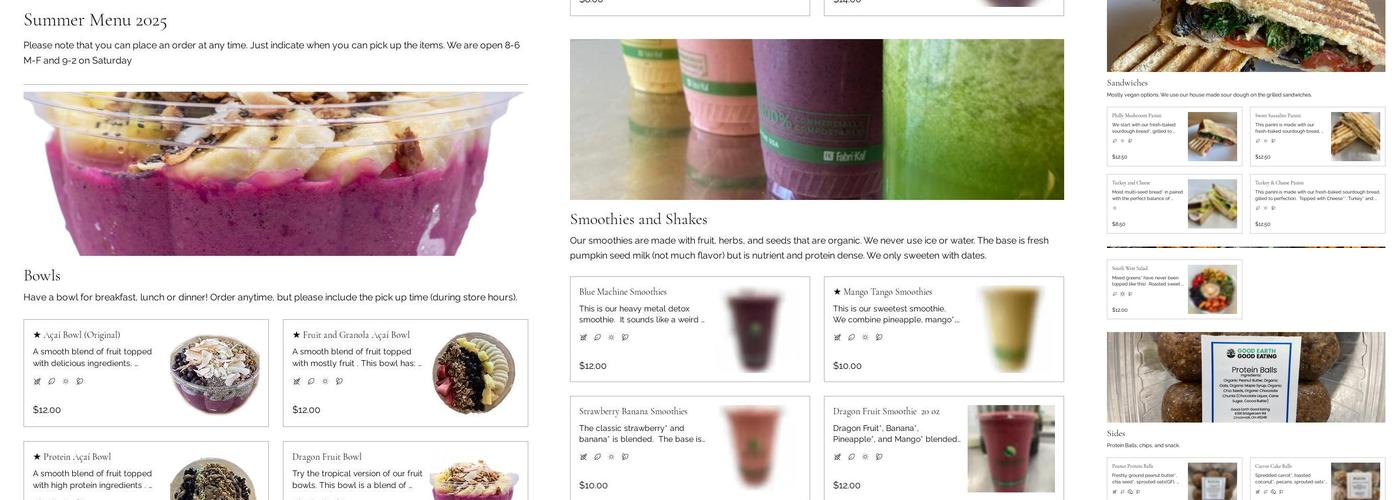Click the sun-shaped icon on Fruit and Granola Açaí Bowl

coord(325,381)
